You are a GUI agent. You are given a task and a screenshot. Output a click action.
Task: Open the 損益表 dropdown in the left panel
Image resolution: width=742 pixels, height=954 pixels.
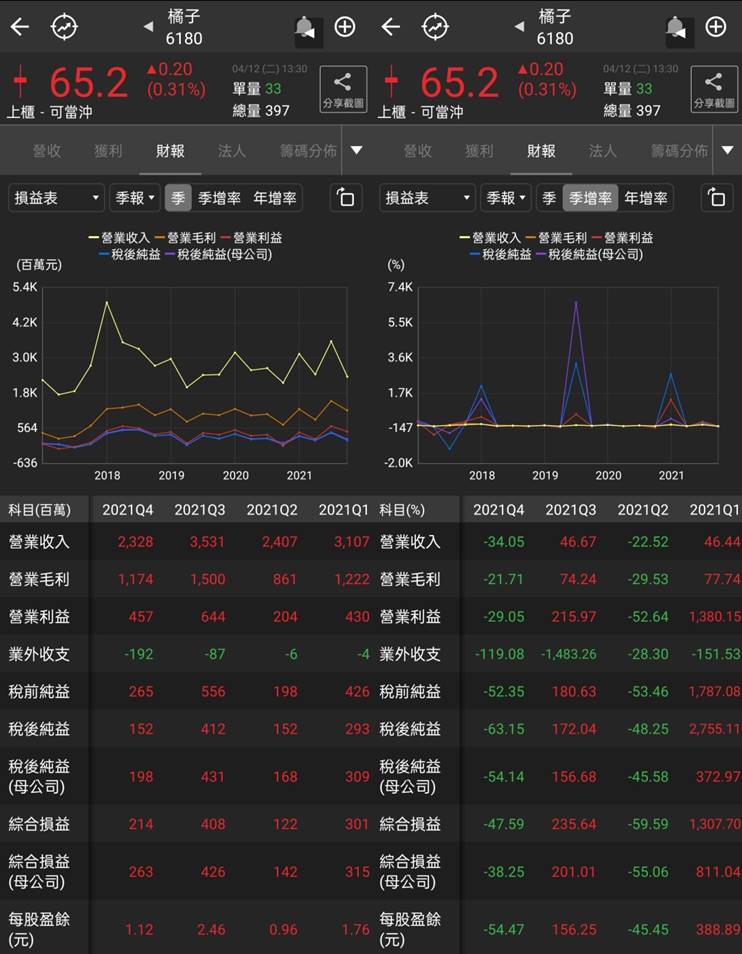pos(56,198)
